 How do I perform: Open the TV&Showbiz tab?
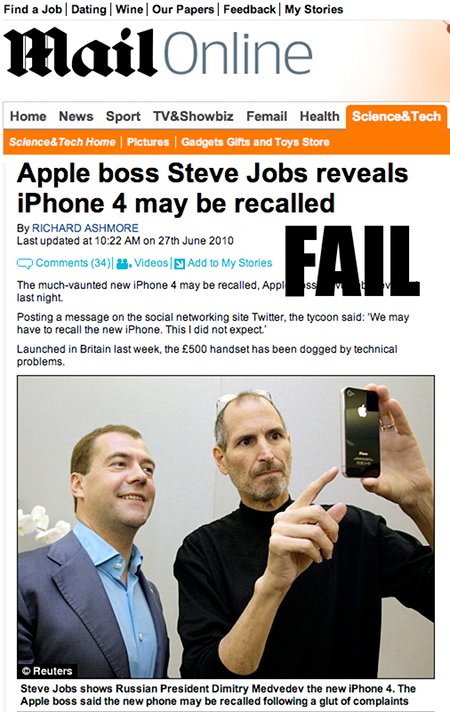pyautogui.click(x=193, y=116)
